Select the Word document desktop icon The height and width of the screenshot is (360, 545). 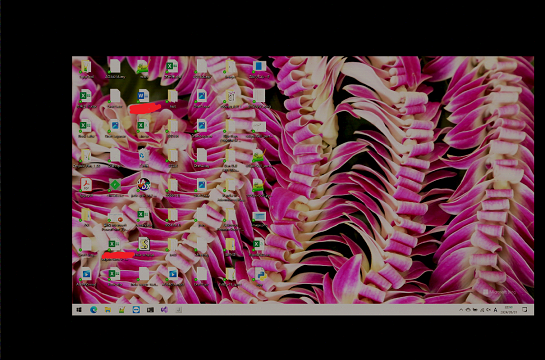click(x=143, y=96)
